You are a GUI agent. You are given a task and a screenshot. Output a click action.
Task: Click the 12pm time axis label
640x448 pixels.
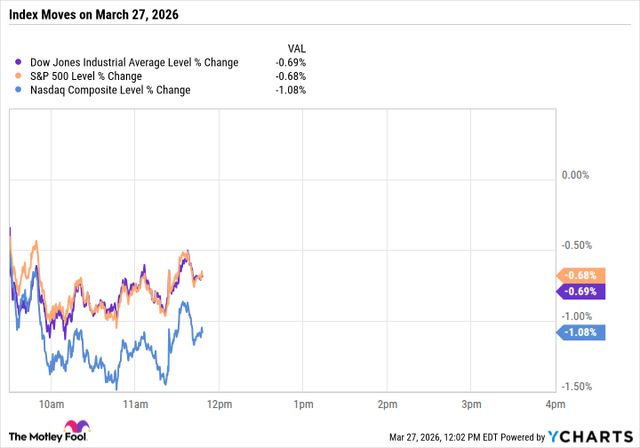219,403
